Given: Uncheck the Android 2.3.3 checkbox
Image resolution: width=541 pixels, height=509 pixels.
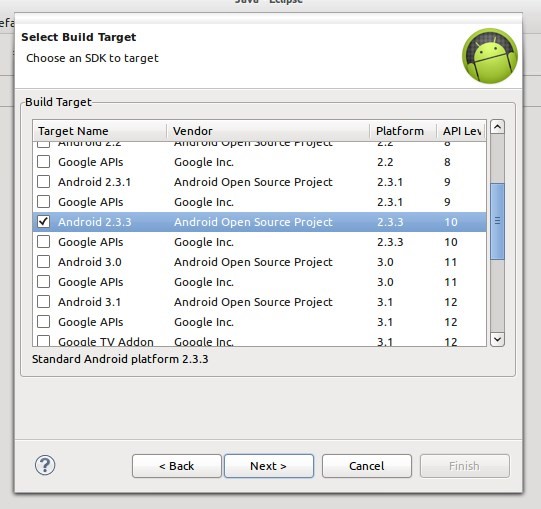Looking at the screenshot, I should pos(43,222).
